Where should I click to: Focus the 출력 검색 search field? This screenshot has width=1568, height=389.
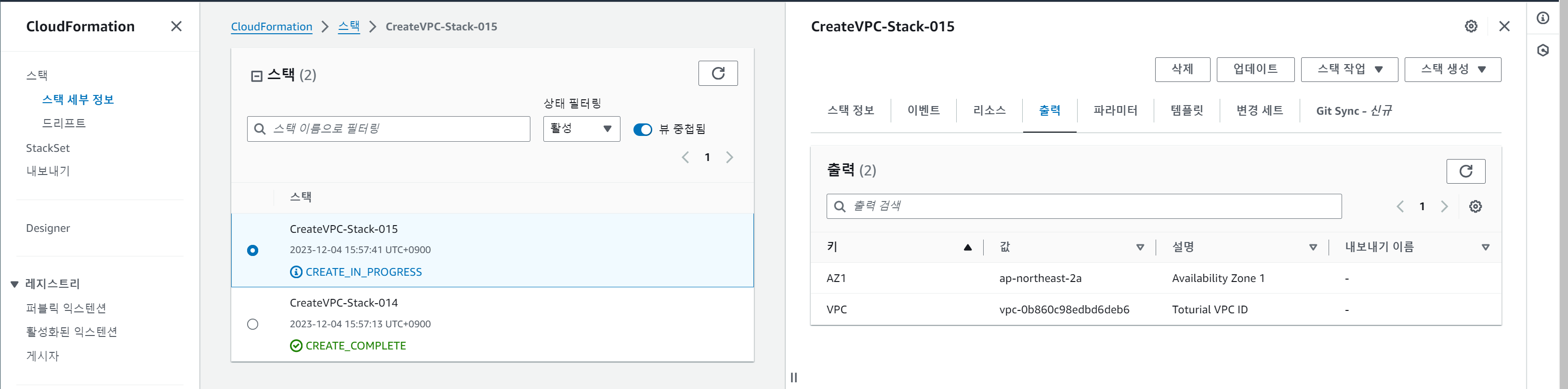pyautogui.click(x=1083, y=206)
